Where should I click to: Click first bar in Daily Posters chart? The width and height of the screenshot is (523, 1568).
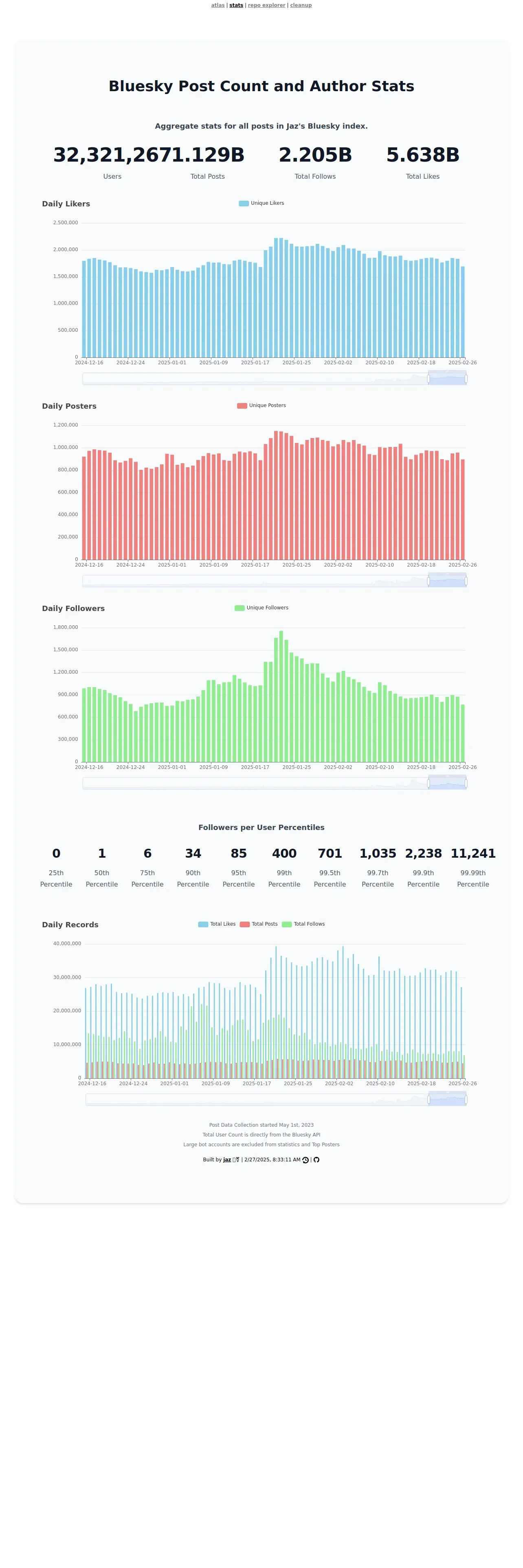click(84, 508)
